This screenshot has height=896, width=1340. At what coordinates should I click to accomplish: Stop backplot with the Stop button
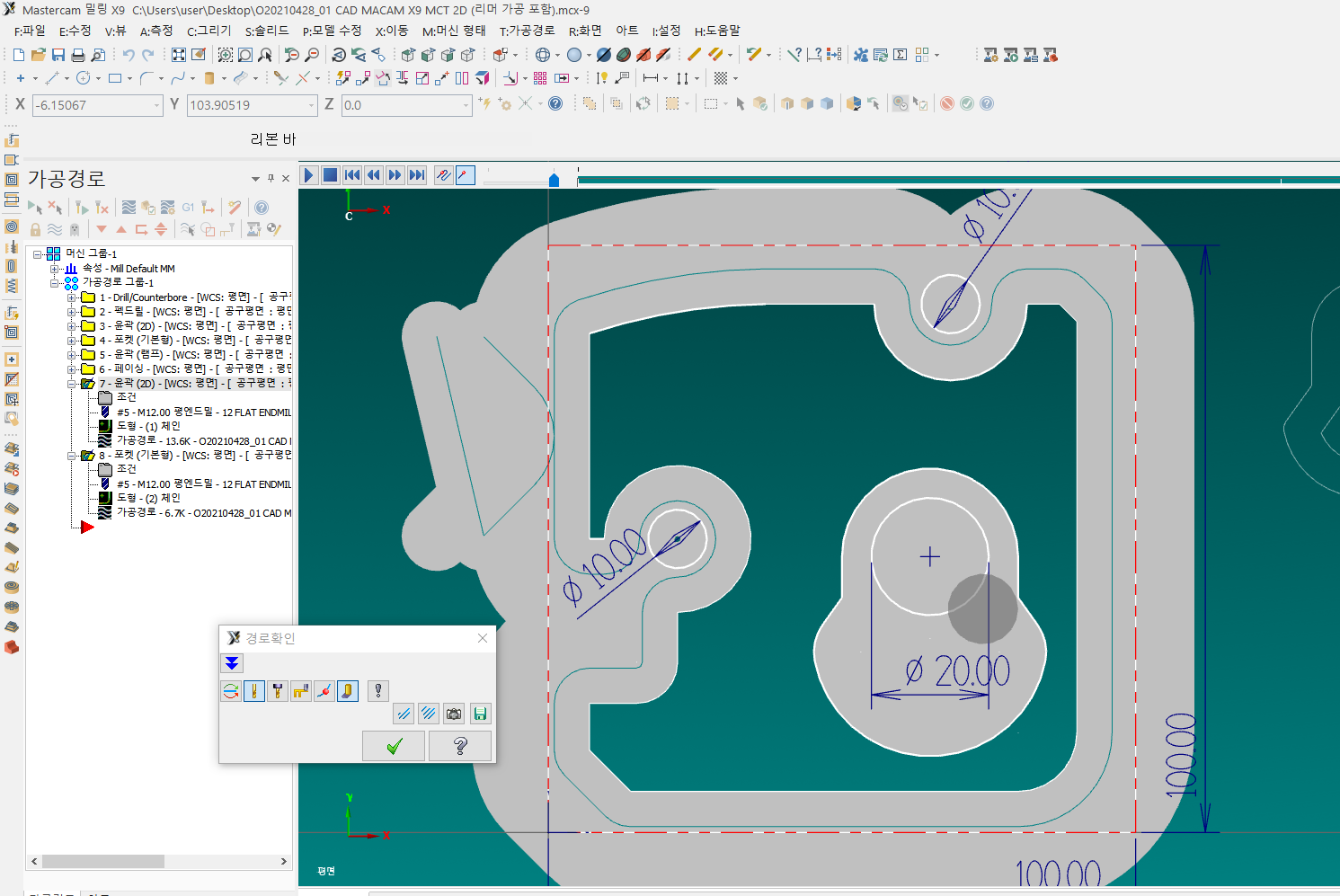(330, 175)
